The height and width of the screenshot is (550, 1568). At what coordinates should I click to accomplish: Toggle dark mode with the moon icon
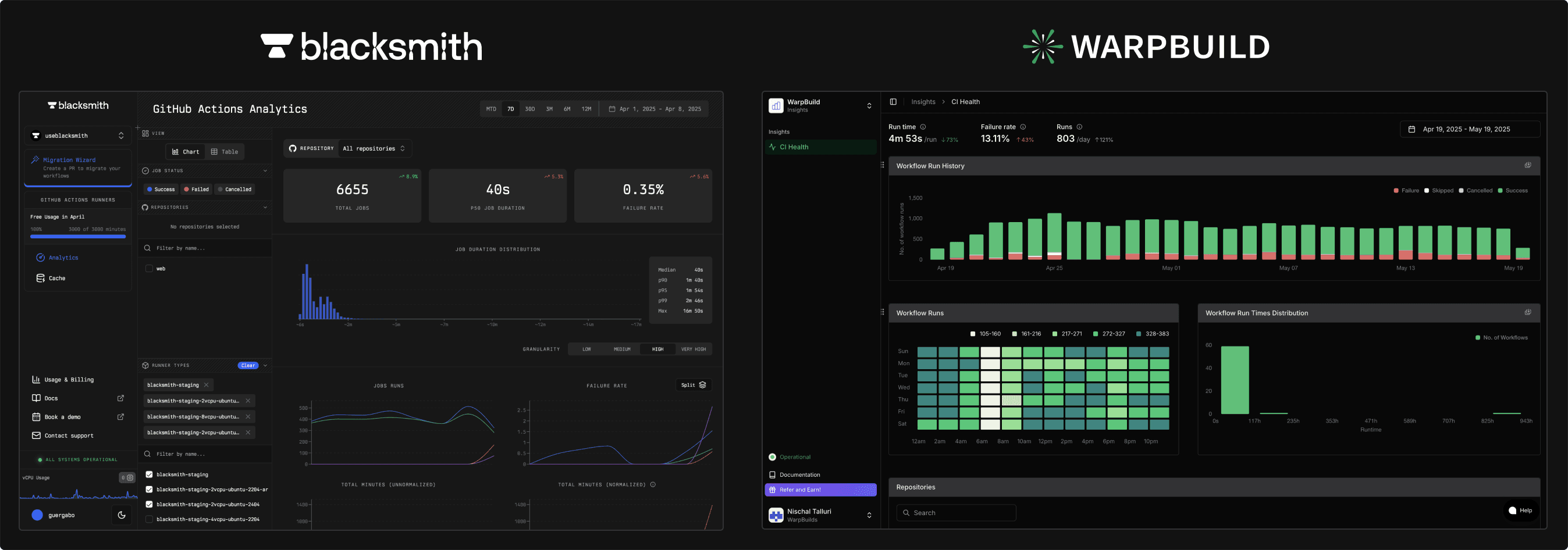click(121, 515)
